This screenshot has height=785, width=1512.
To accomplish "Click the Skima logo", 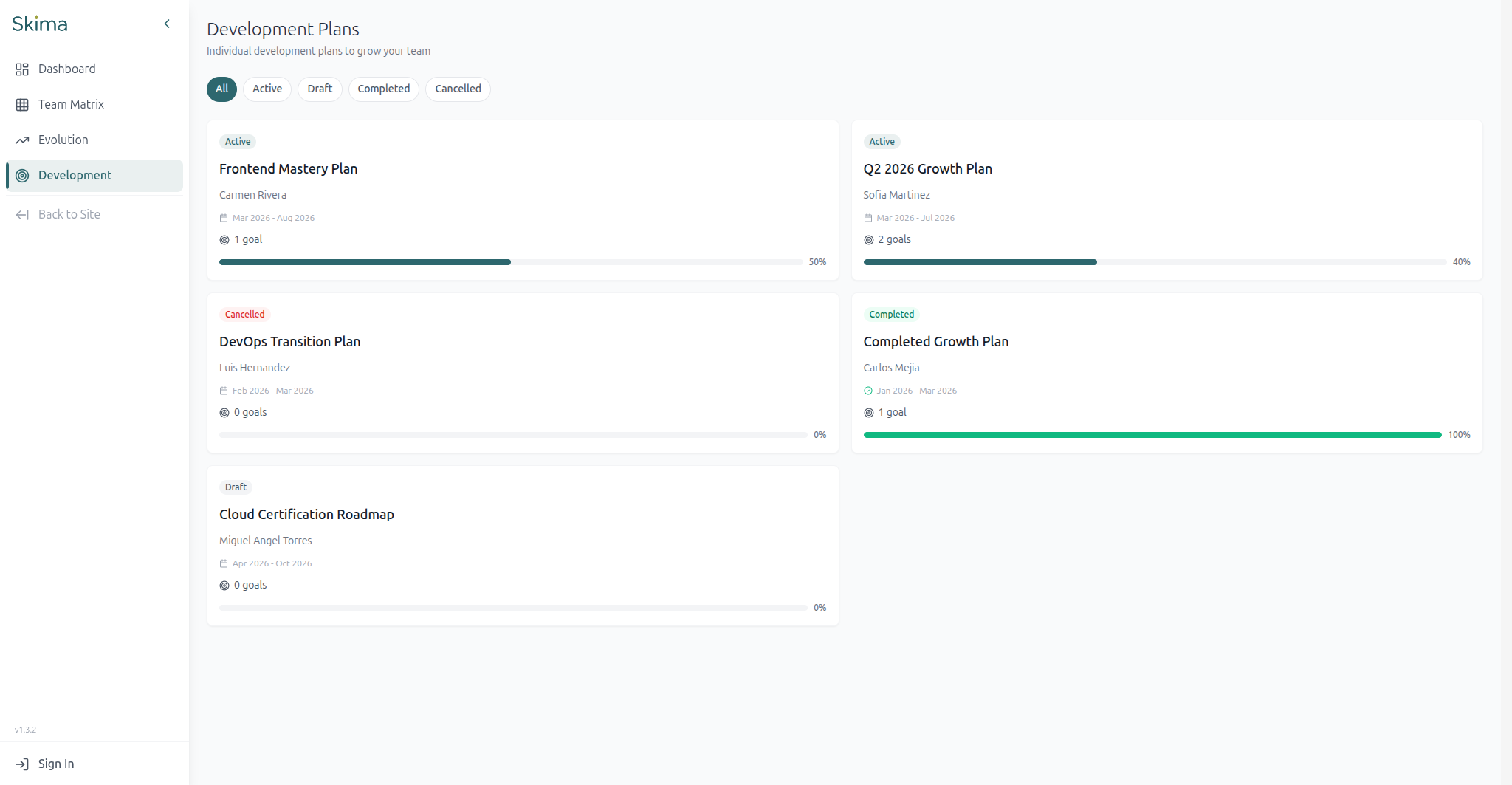I will pyautogui.click(x=40, y=24).
